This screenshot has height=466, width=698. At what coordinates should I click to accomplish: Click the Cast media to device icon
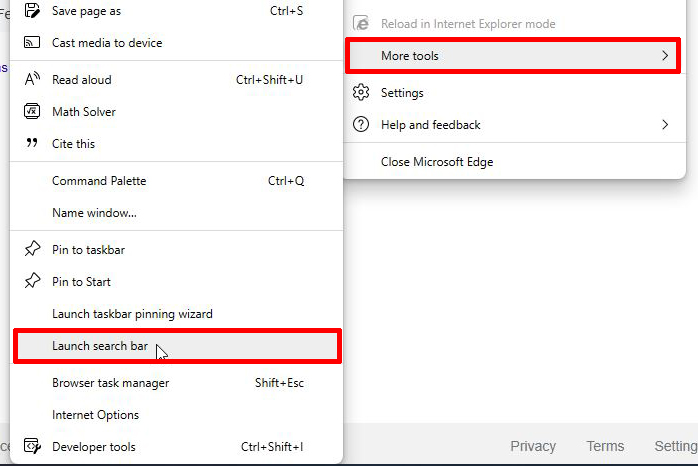[x=32, y=43]
